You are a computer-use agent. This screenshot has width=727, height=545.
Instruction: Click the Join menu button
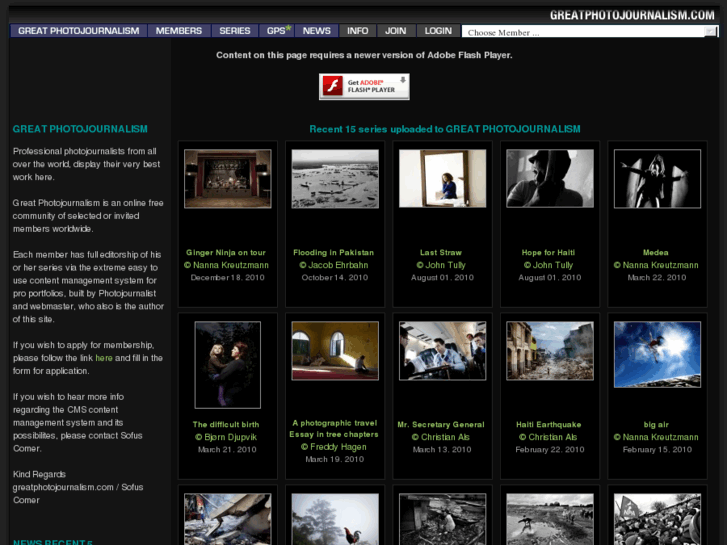tap(395, 31)
